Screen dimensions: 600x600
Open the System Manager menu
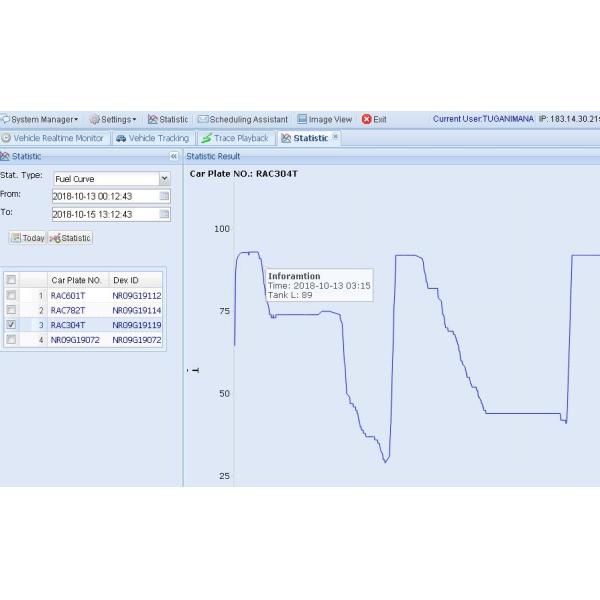pos(40,119)
